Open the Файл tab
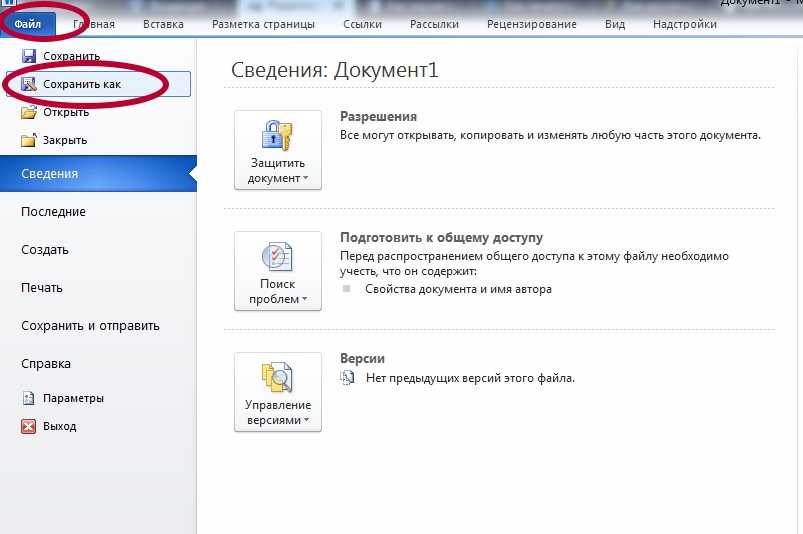This screenshot has width=803, height=534. [28, 24]
